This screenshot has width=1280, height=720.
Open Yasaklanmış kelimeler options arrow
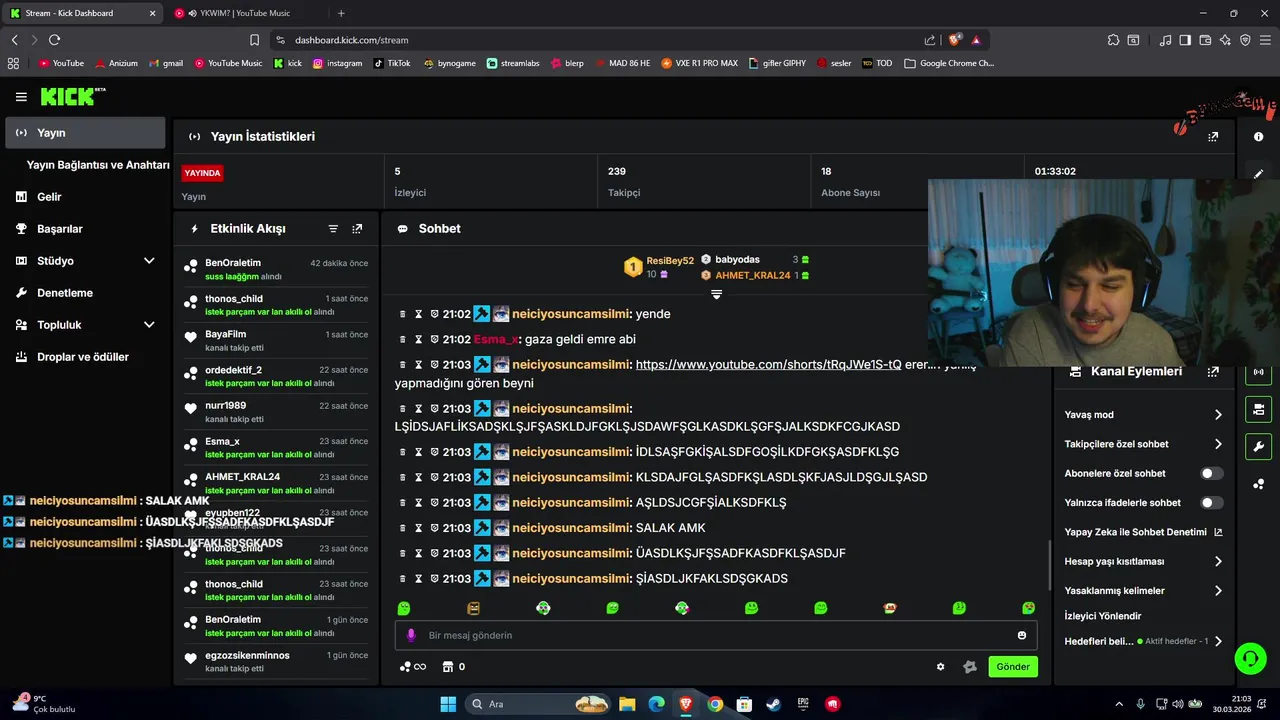[1218, 591]
